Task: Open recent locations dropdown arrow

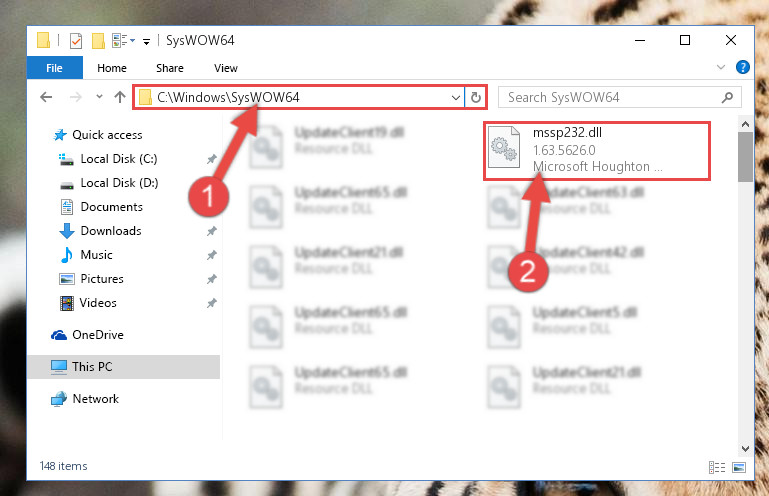Action: point(100,97)
